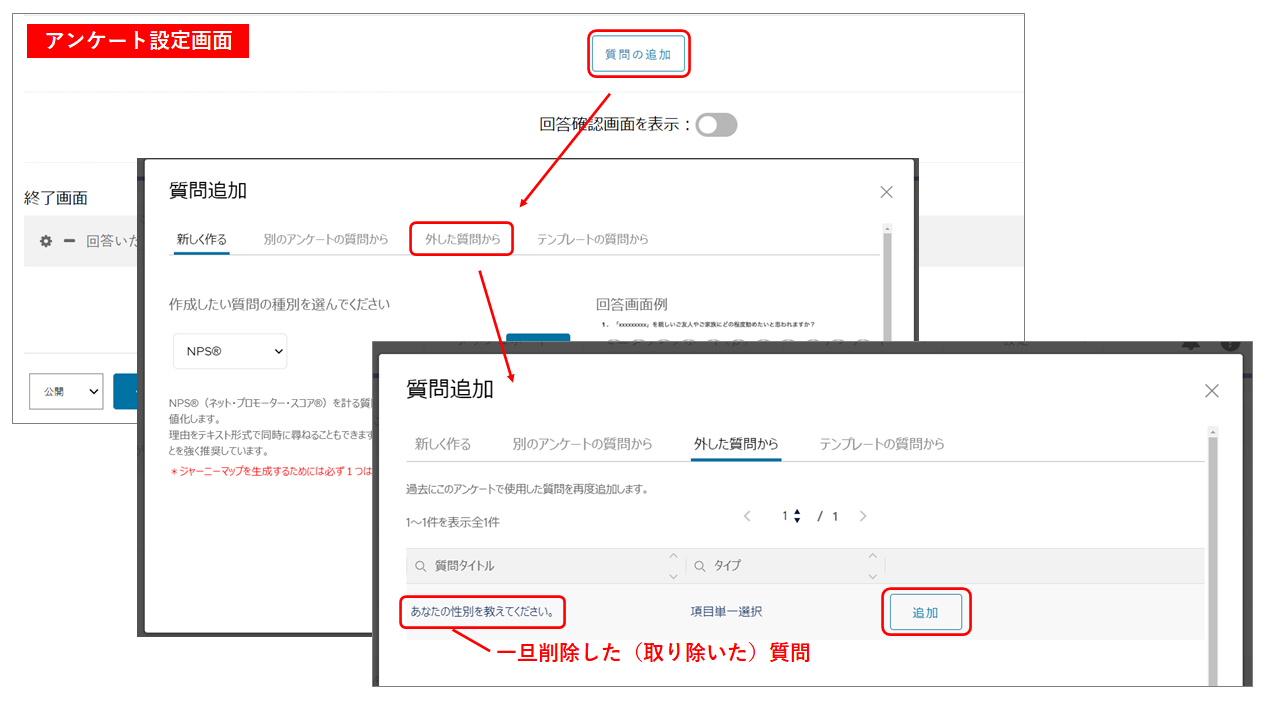
Task: Click the gear icon in the 終了画面 row
Action: (45, 241)
